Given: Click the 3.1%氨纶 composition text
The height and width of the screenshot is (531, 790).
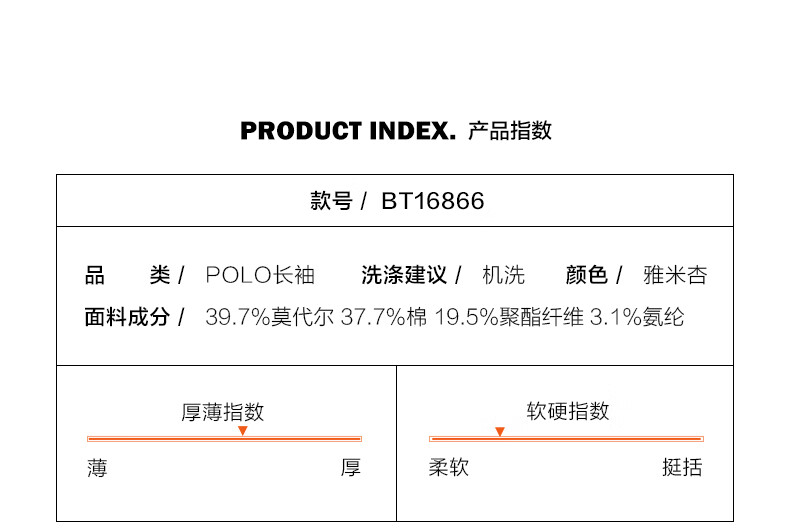Looking at the screenshot, I should [637, 317].
